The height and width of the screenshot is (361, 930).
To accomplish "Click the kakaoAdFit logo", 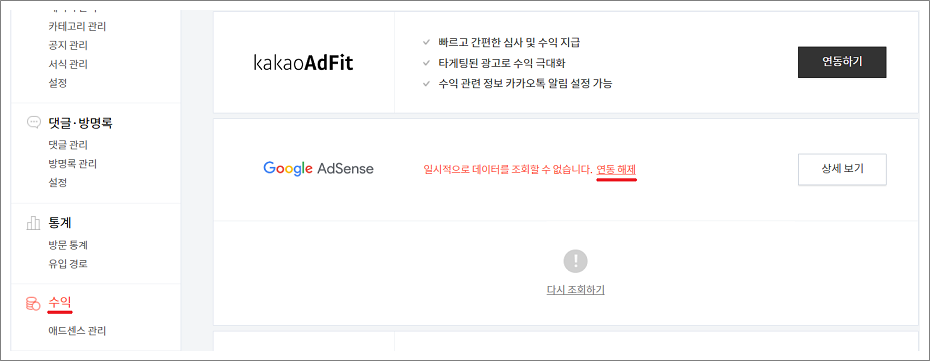I will tap(303, 62).
